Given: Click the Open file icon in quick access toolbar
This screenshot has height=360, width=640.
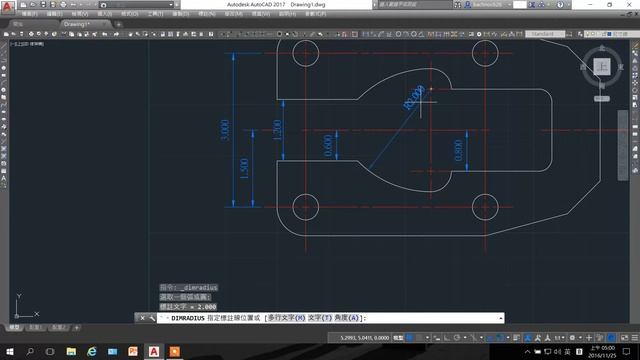Looking at the screenshot, I should (x=33, y=5).
